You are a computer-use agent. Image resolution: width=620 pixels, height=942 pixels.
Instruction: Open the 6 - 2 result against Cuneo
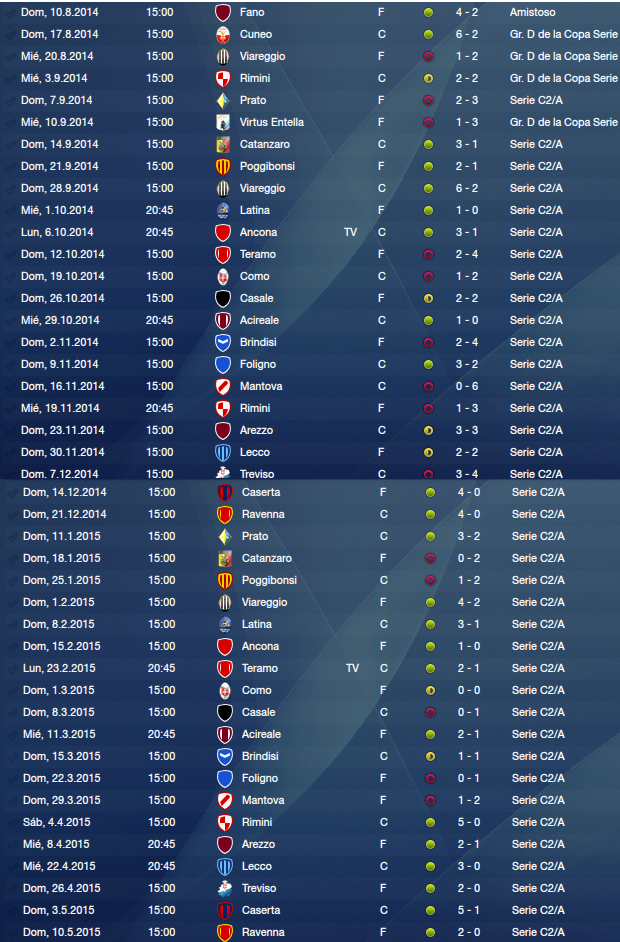[467, 34]
